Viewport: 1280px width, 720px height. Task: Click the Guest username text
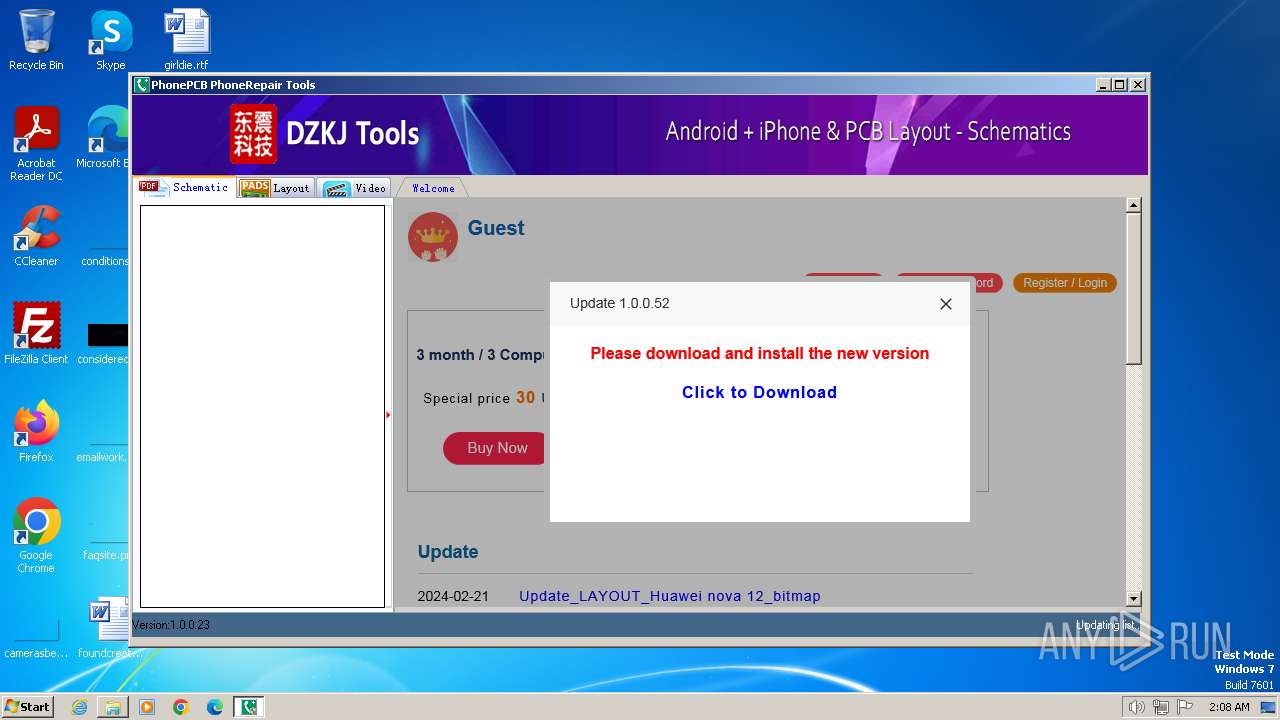[496, 228]
